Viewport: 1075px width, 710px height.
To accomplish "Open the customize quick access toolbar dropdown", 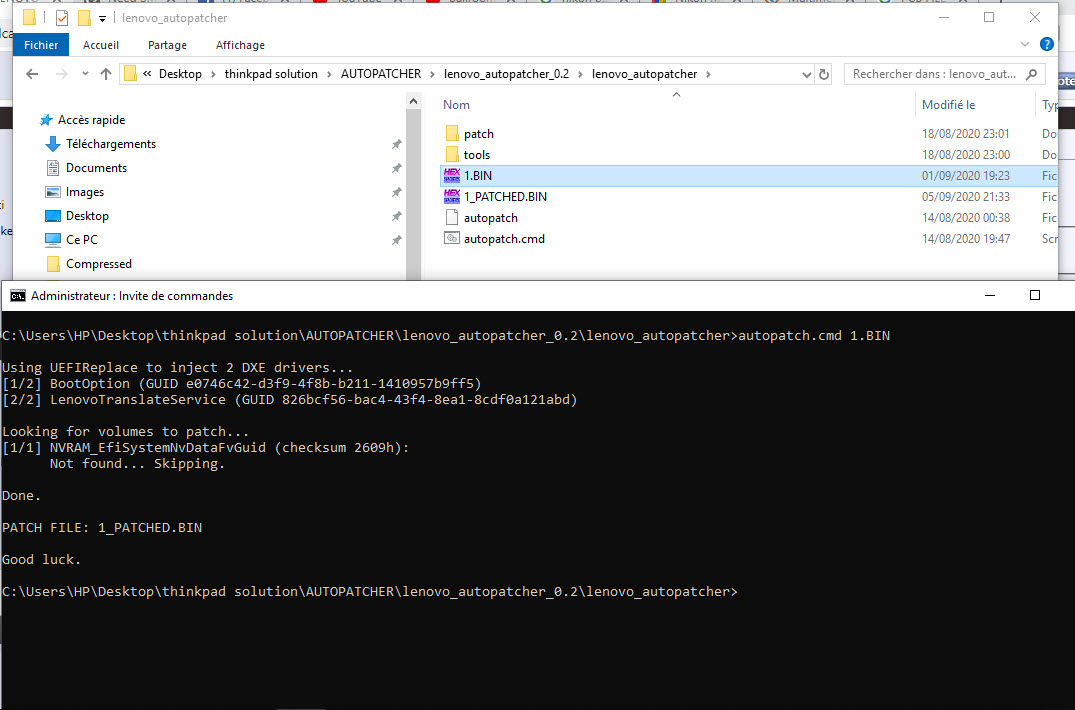I will coord(102,19).
